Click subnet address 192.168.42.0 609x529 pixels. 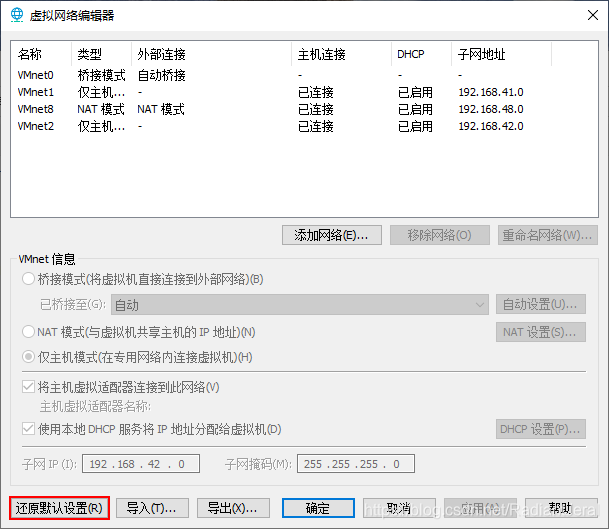pos(491,126)
